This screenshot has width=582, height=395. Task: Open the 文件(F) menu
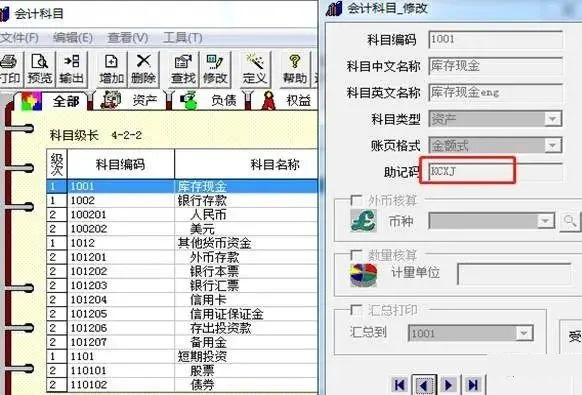click(19, 37)
